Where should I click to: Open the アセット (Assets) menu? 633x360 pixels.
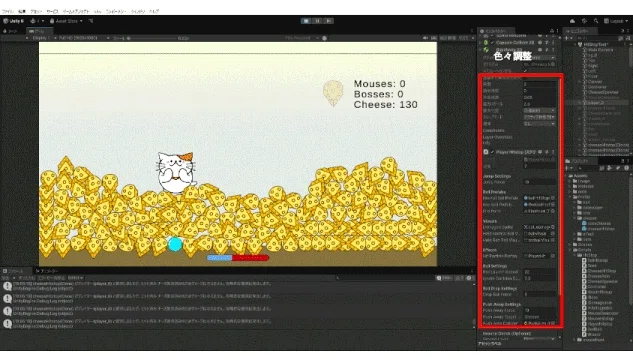(x=36, y=11)
